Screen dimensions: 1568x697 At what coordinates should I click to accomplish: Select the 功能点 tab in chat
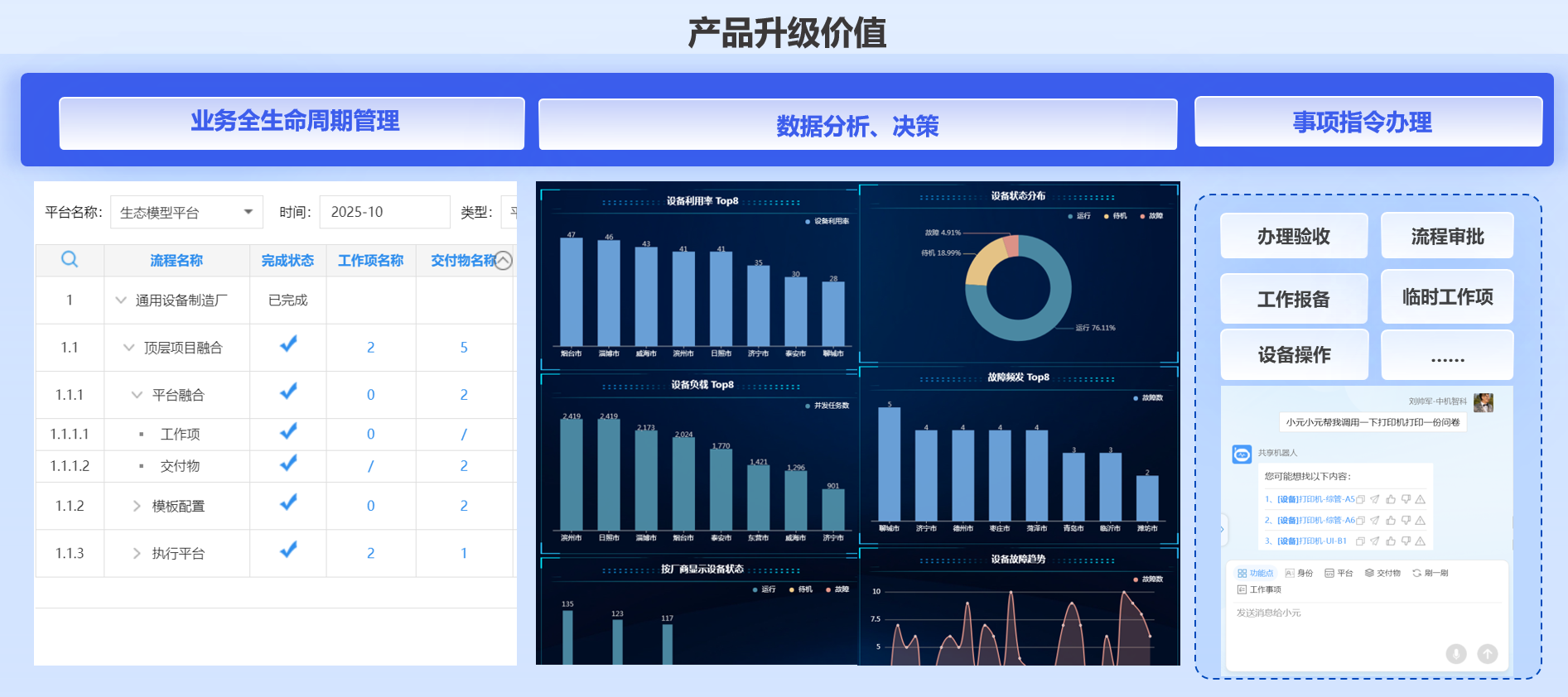[1256, 573]
